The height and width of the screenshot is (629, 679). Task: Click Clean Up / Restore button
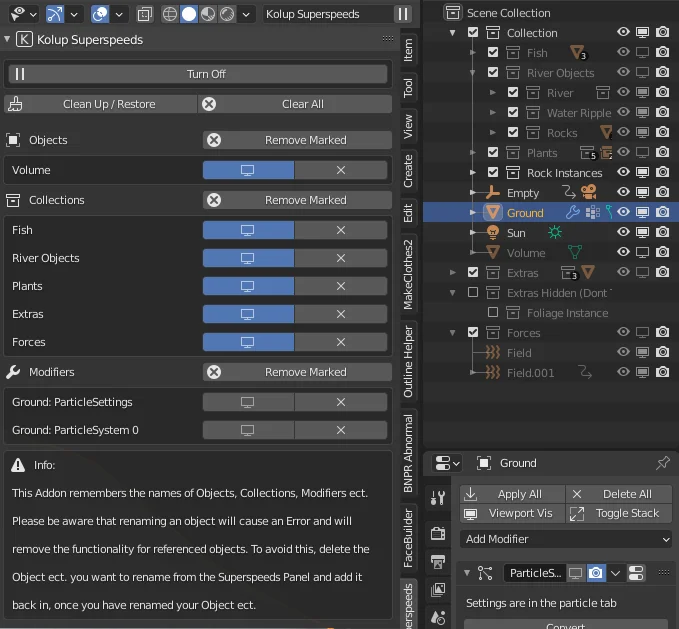coord(100,104)
